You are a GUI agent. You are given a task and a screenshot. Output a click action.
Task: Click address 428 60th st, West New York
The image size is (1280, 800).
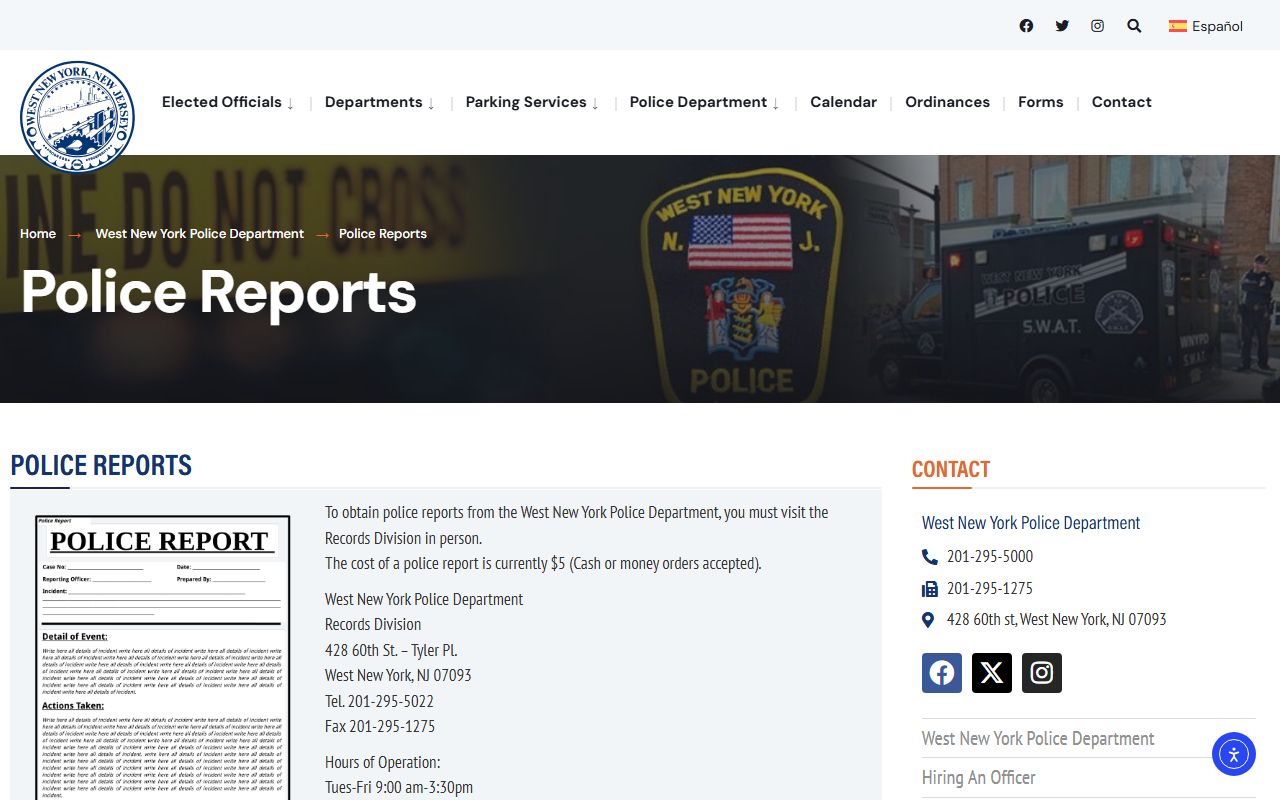[1056, 620]
